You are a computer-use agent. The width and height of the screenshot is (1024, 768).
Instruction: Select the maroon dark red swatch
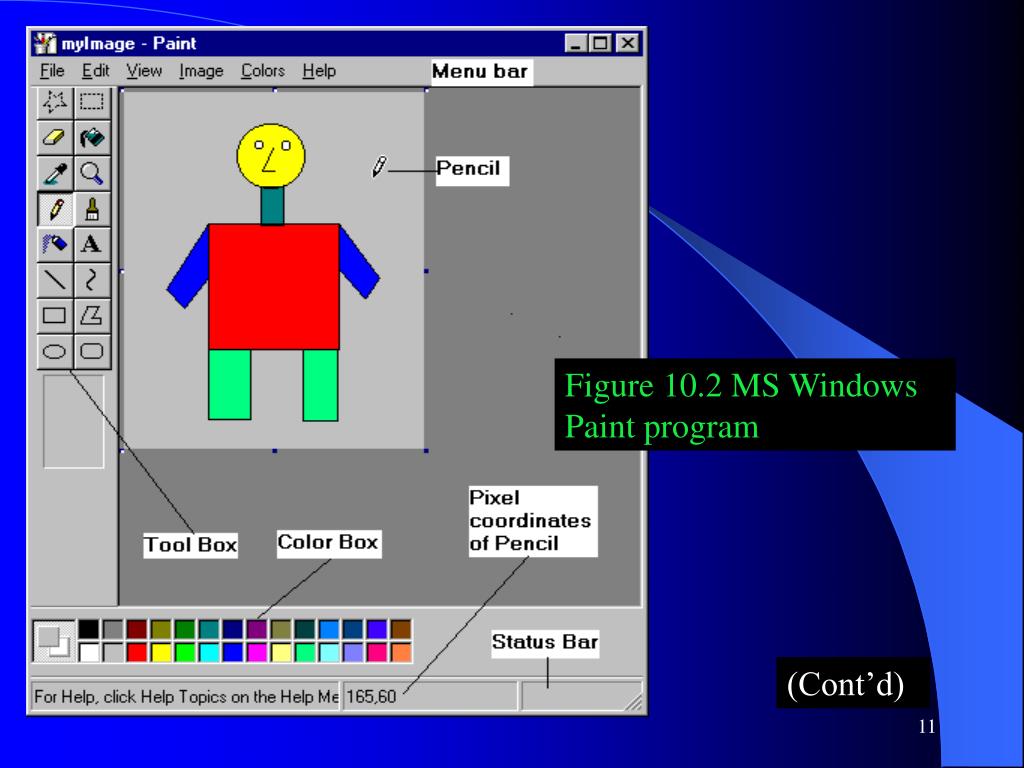(137, 630)
